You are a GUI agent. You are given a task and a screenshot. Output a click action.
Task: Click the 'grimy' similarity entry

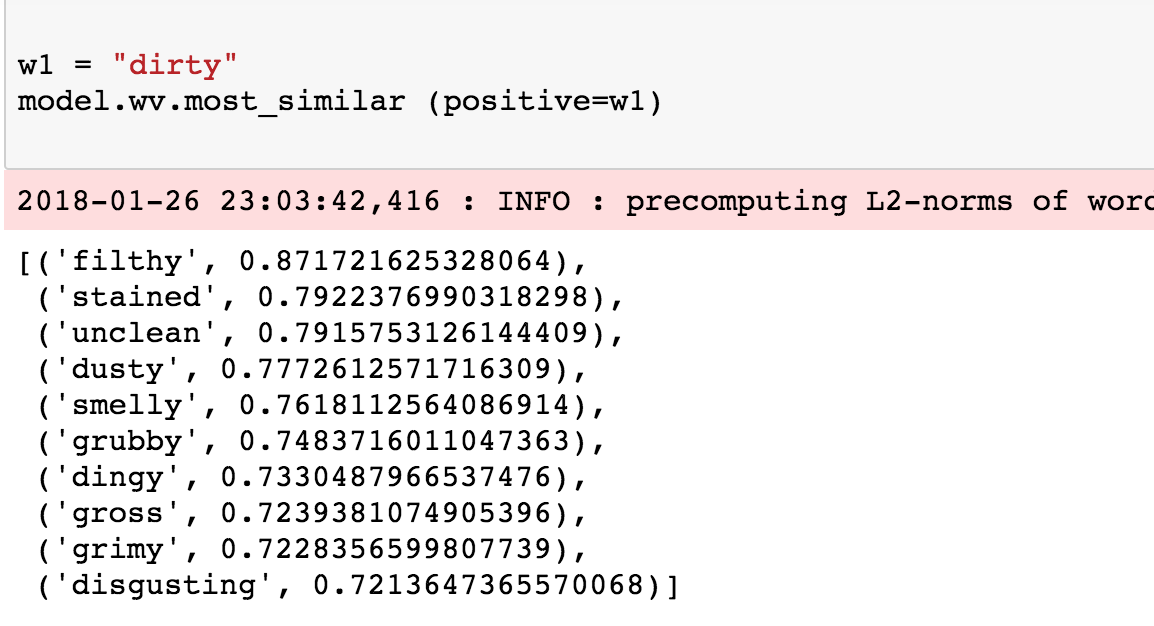coord(312,549)
